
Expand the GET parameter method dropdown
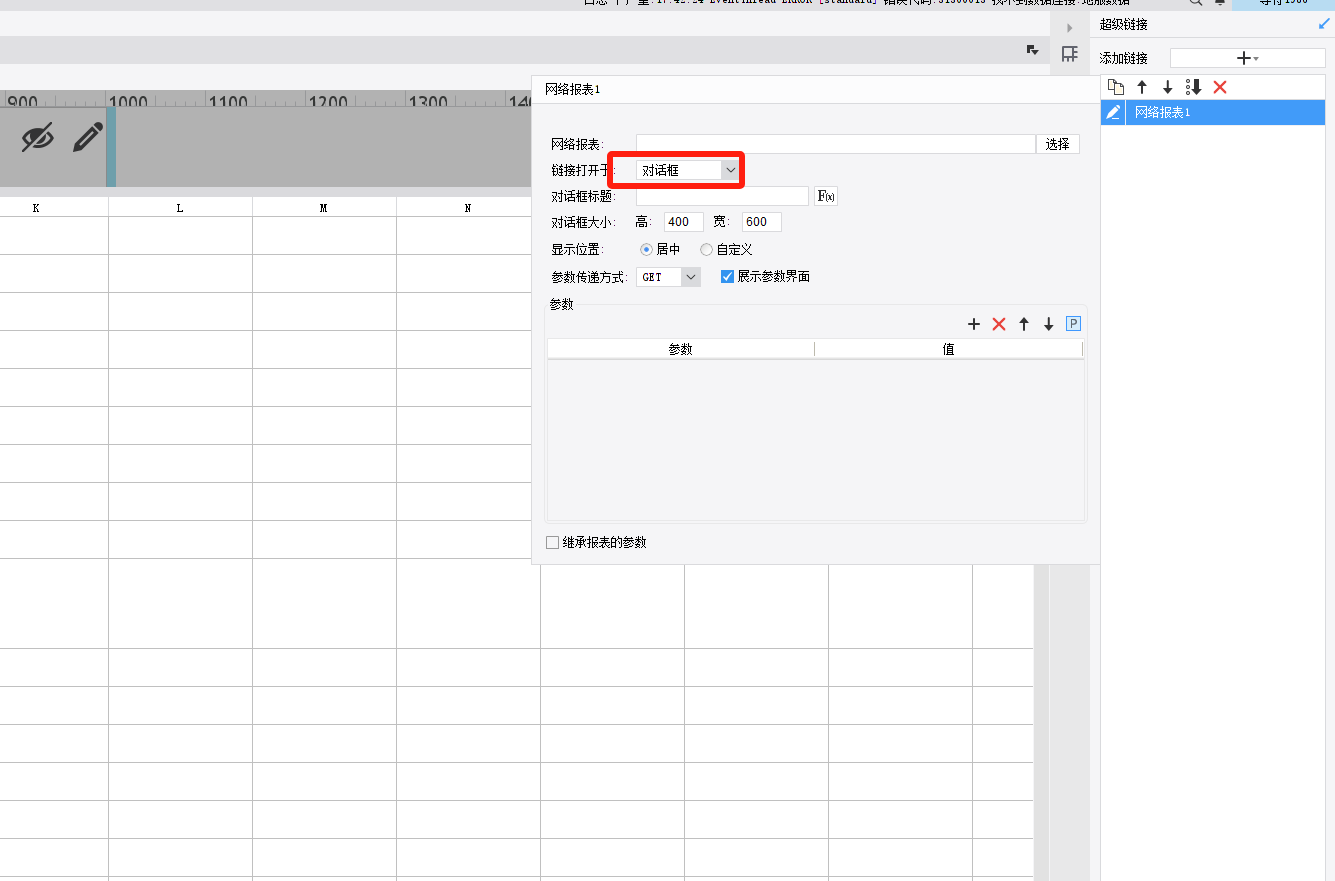coord(690,277)
